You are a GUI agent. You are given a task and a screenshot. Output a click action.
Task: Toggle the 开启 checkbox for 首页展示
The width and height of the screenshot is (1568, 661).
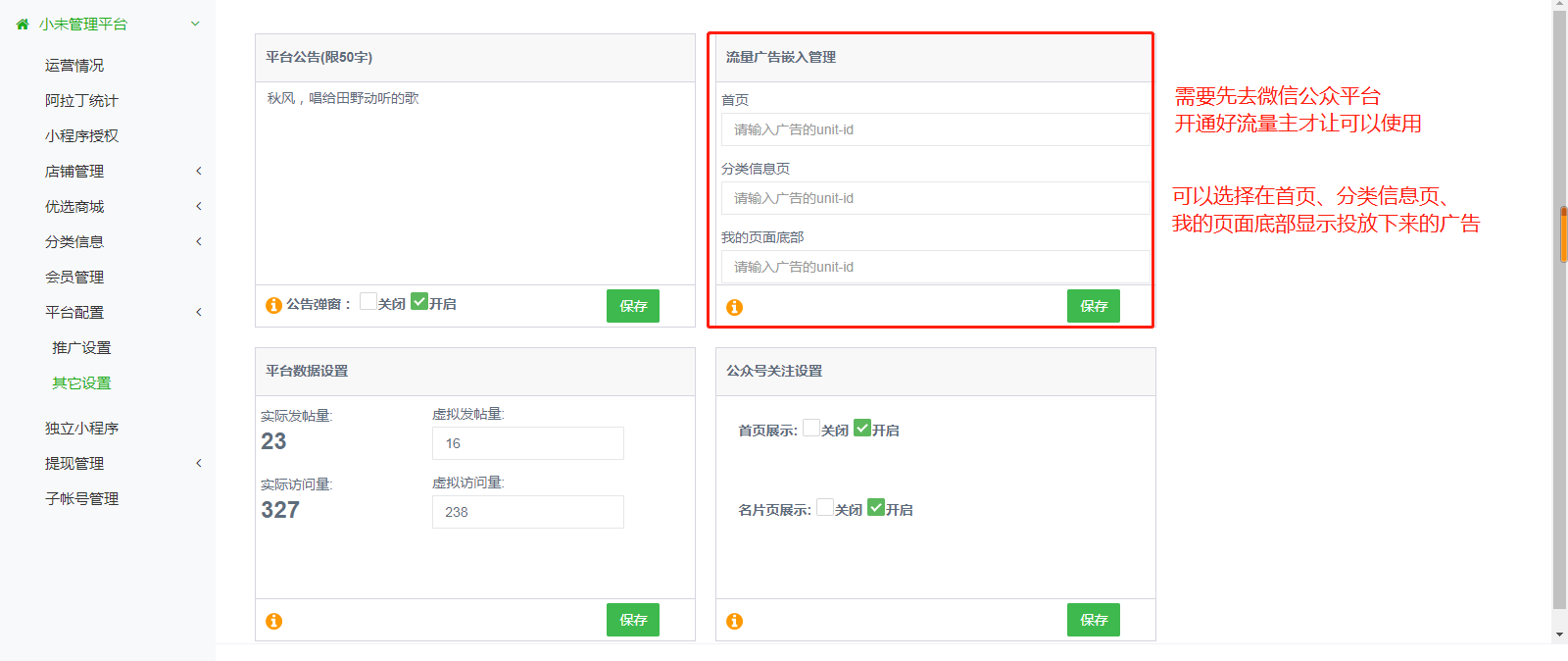coord(862,428)
